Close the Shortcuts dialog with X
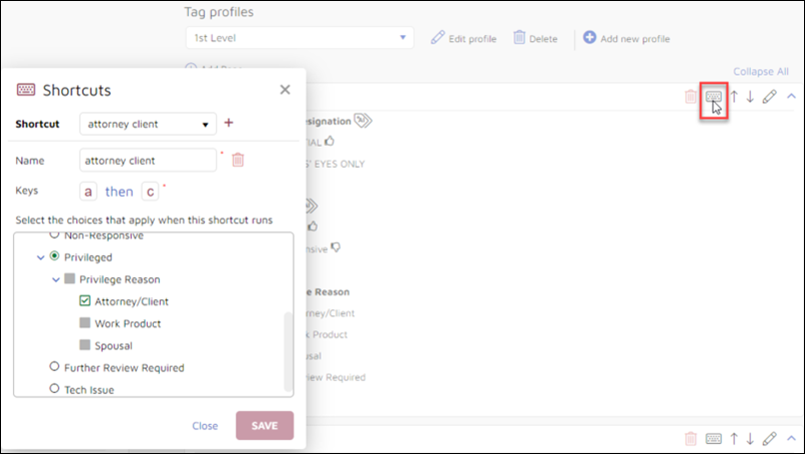The width and height of the screenshot is (805, 454). pos(285,90)
